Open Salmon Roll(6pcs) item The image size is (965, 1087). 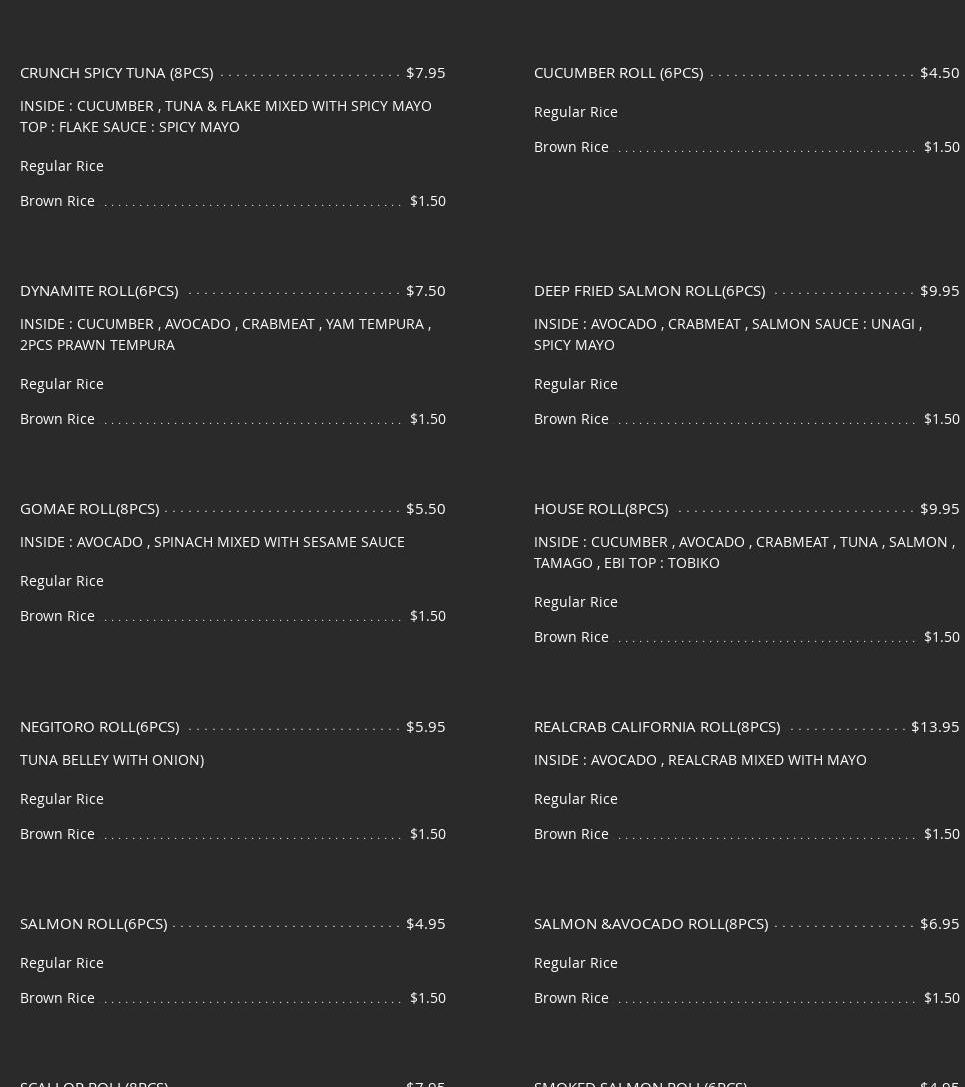point(93,923)
